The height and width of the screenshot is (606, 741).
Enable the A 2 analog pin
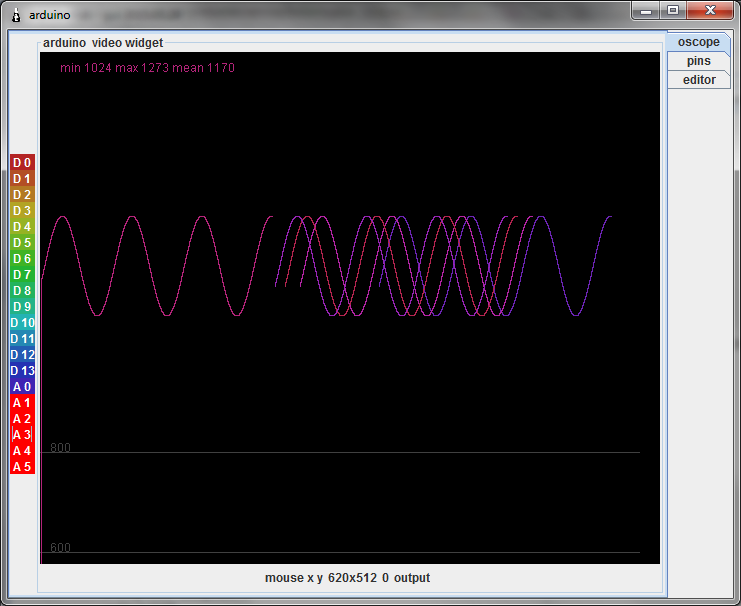tap(22, 419)
